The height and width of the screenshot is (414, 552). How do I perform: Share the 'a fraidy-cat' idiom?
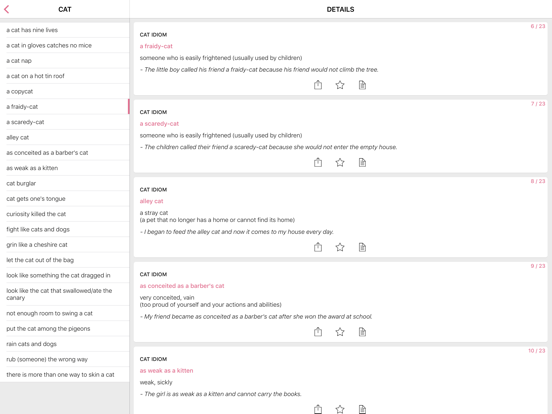point(318,85)
